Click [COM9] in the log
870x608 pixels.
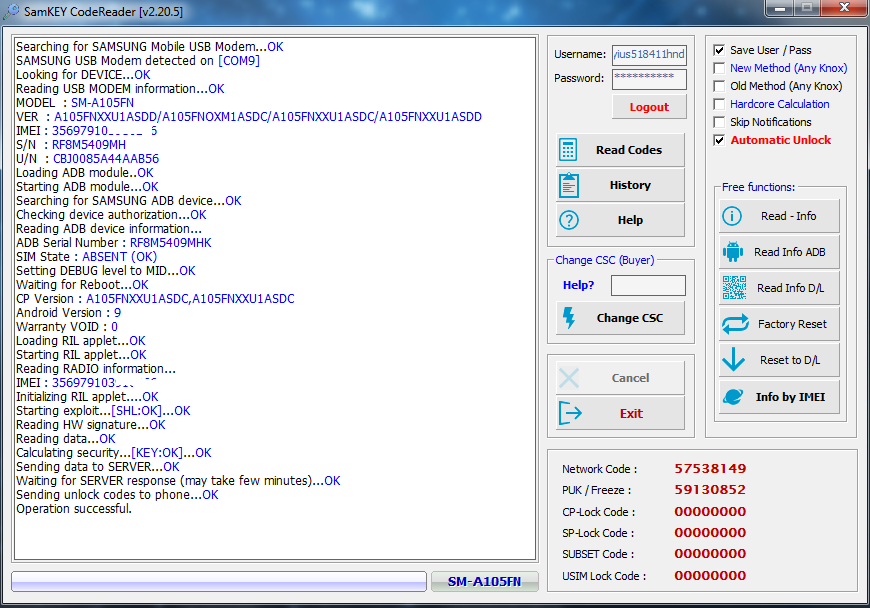239,61
